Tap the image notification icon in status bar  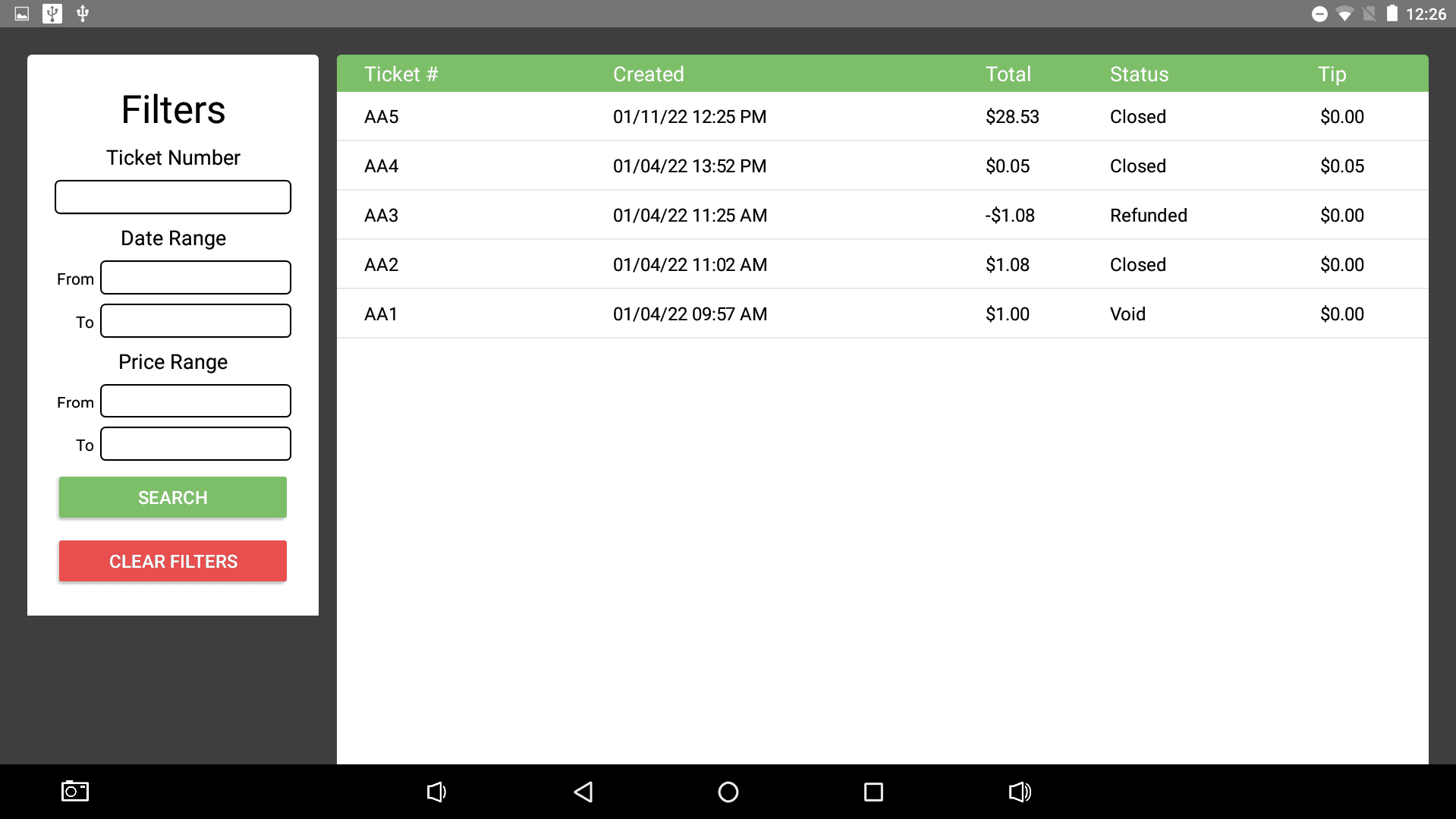pos(22,14)
